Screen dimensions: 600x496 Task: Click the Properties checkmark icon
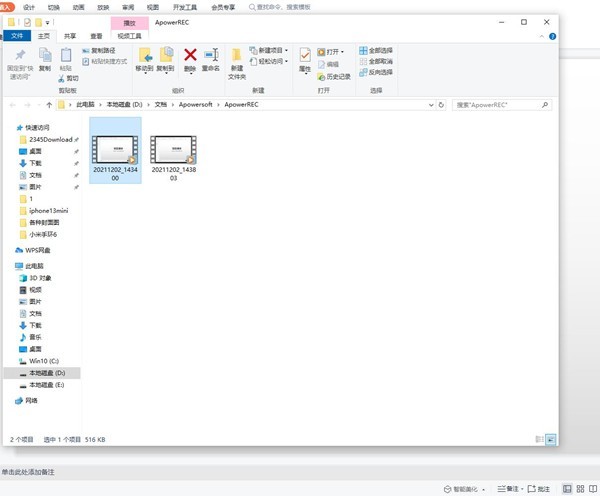tap(305, 55)
